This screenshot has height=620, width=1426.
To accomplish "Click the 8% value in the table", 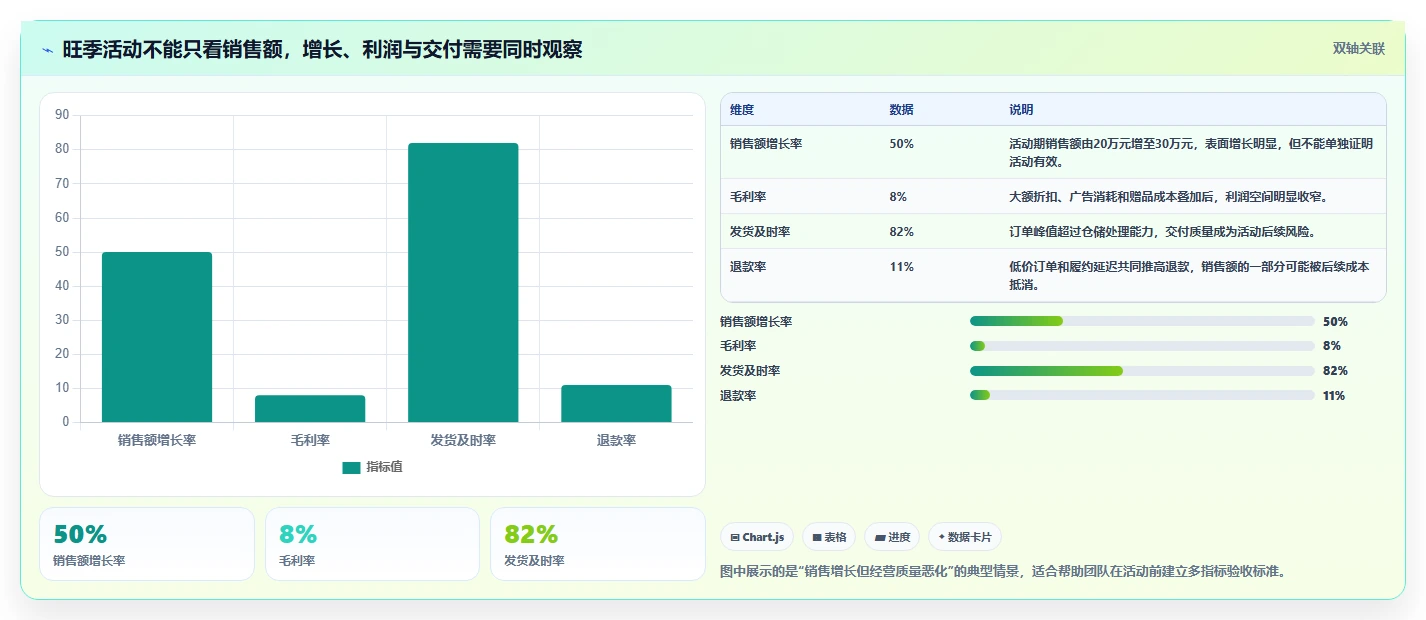I will (x=898, y=197).
